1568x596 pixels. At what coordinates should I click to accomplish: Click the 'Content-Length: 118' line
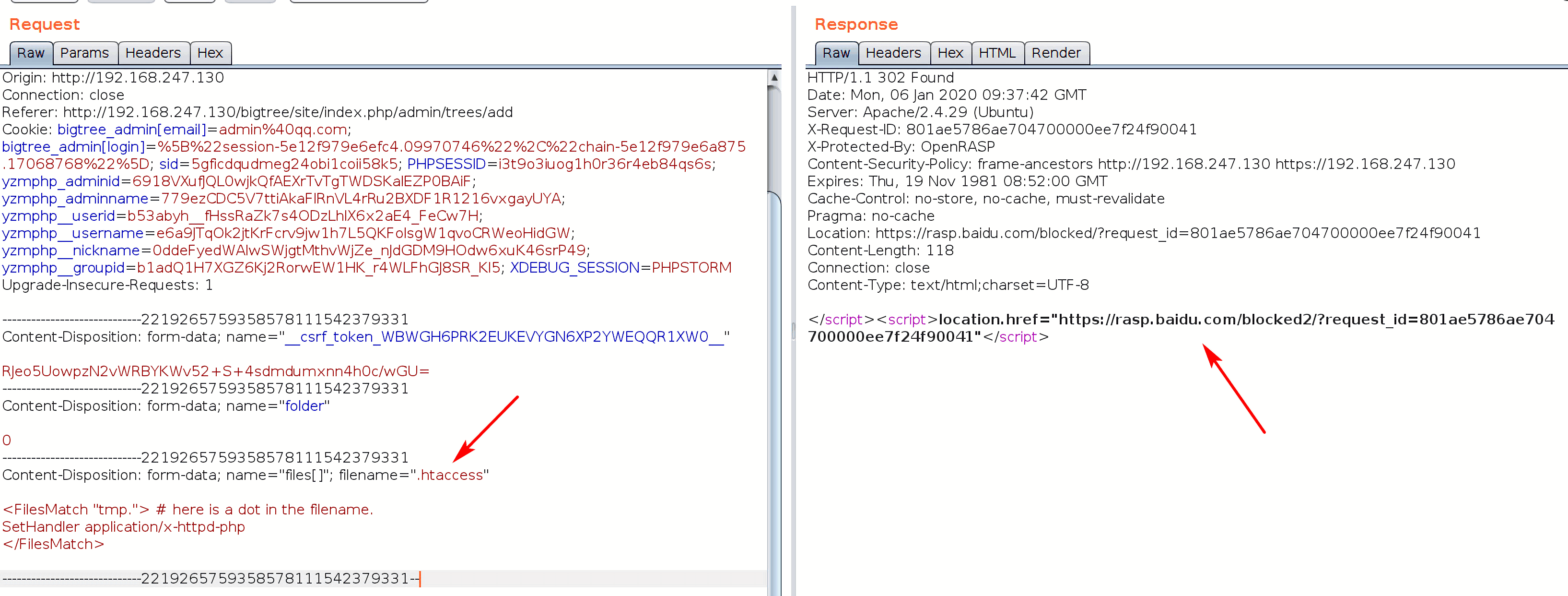[x=880, y=250]
